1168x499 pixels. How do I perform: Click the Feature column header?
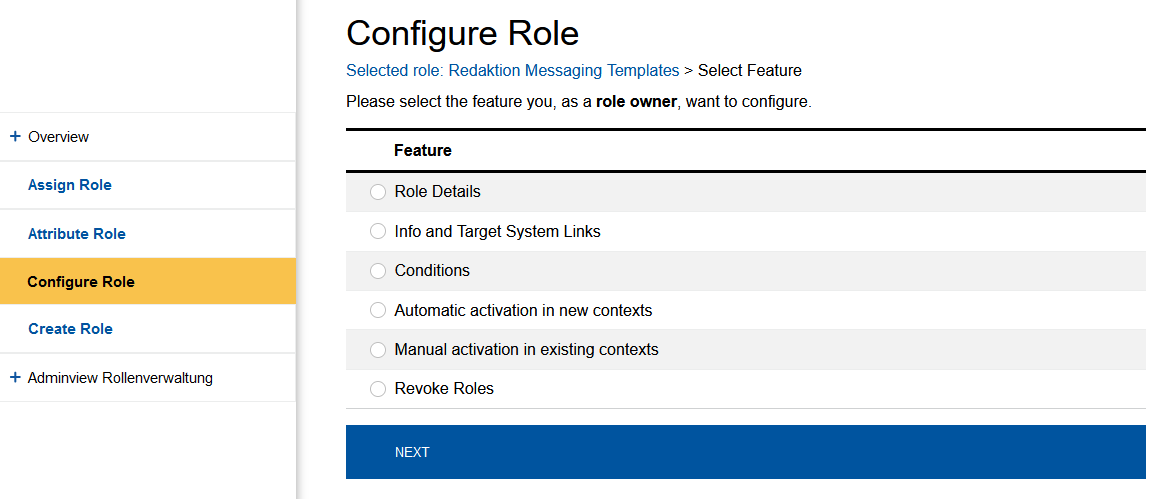tap(423, 151)
